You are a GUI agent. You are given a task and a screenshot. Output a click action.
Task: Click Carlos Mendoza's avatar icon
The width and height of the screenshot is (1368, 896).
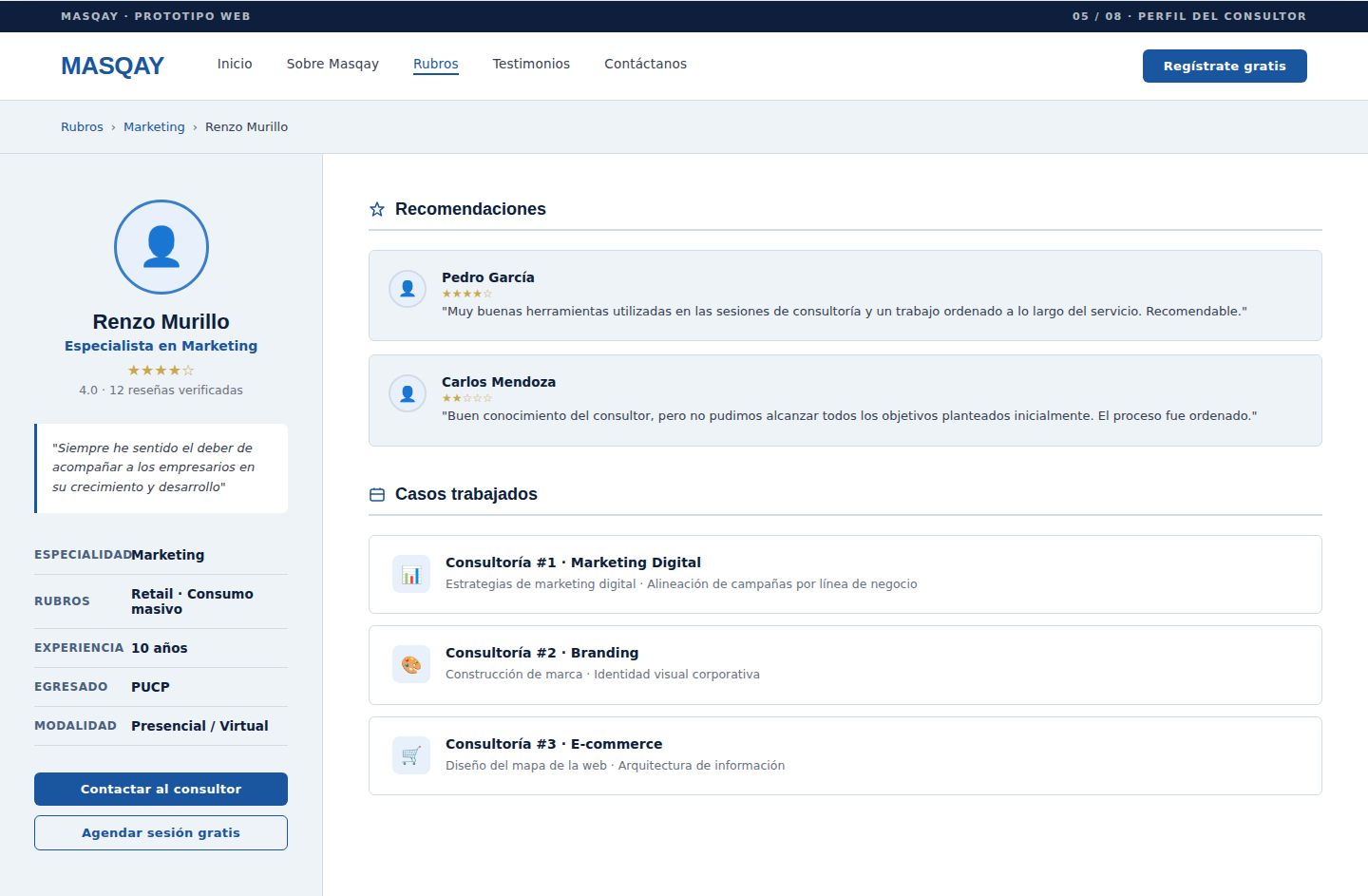pos(408,393)
